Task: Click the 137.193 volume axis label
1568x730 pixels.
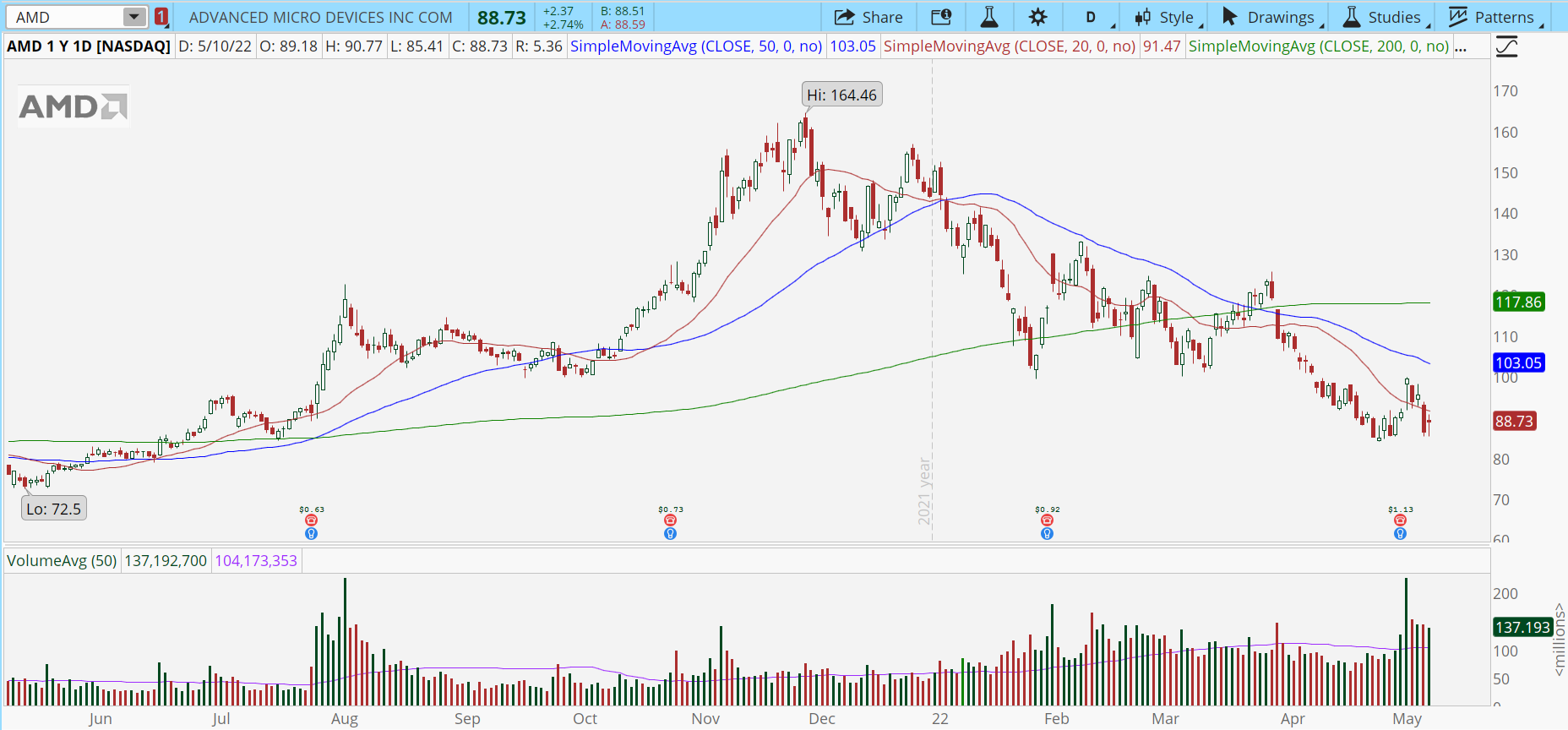Action: tap(1522, 627)
